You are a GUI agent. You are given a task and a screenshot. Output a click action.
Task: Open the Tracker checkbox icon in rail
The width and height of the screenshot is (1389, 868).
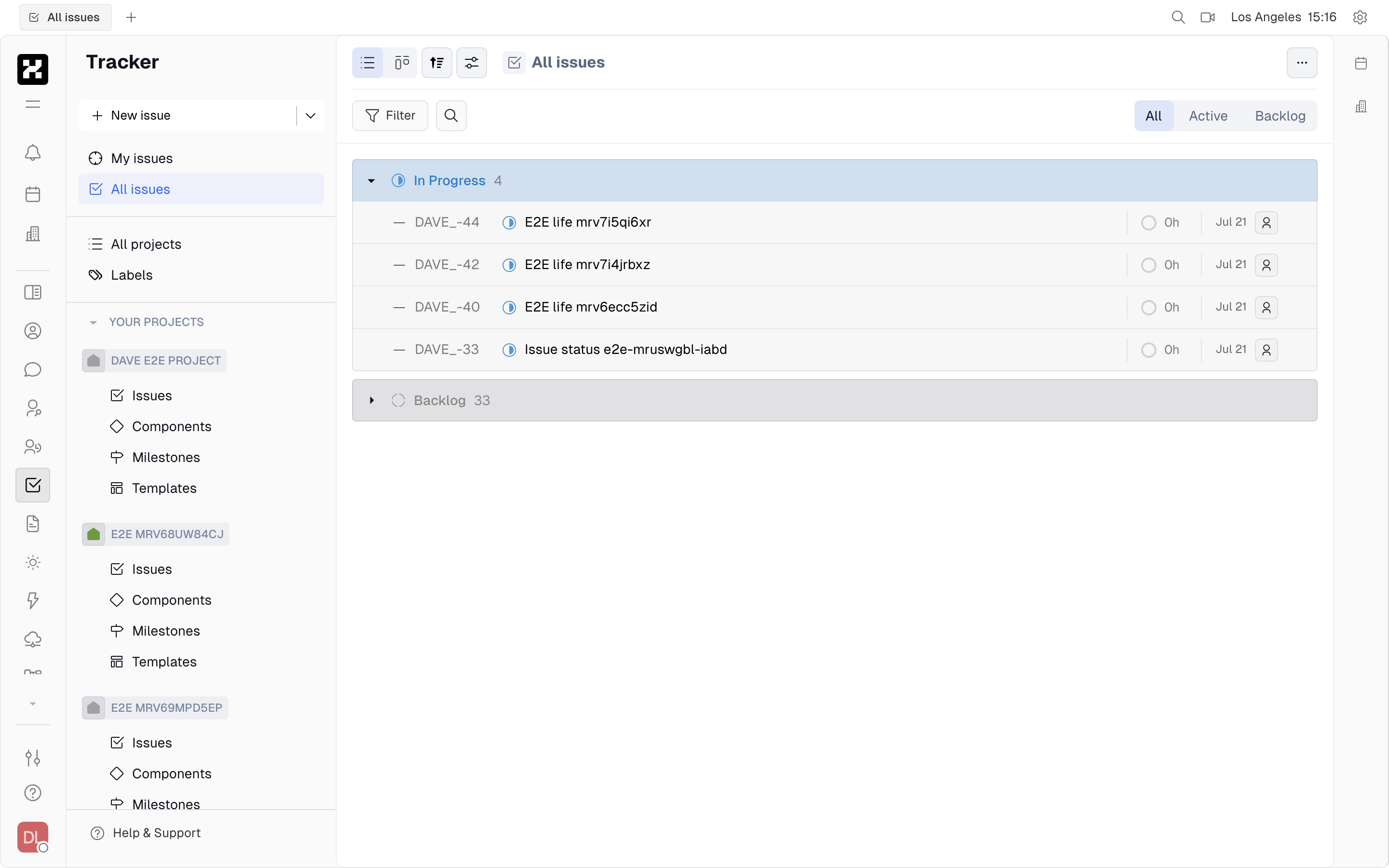coord(33,485)
